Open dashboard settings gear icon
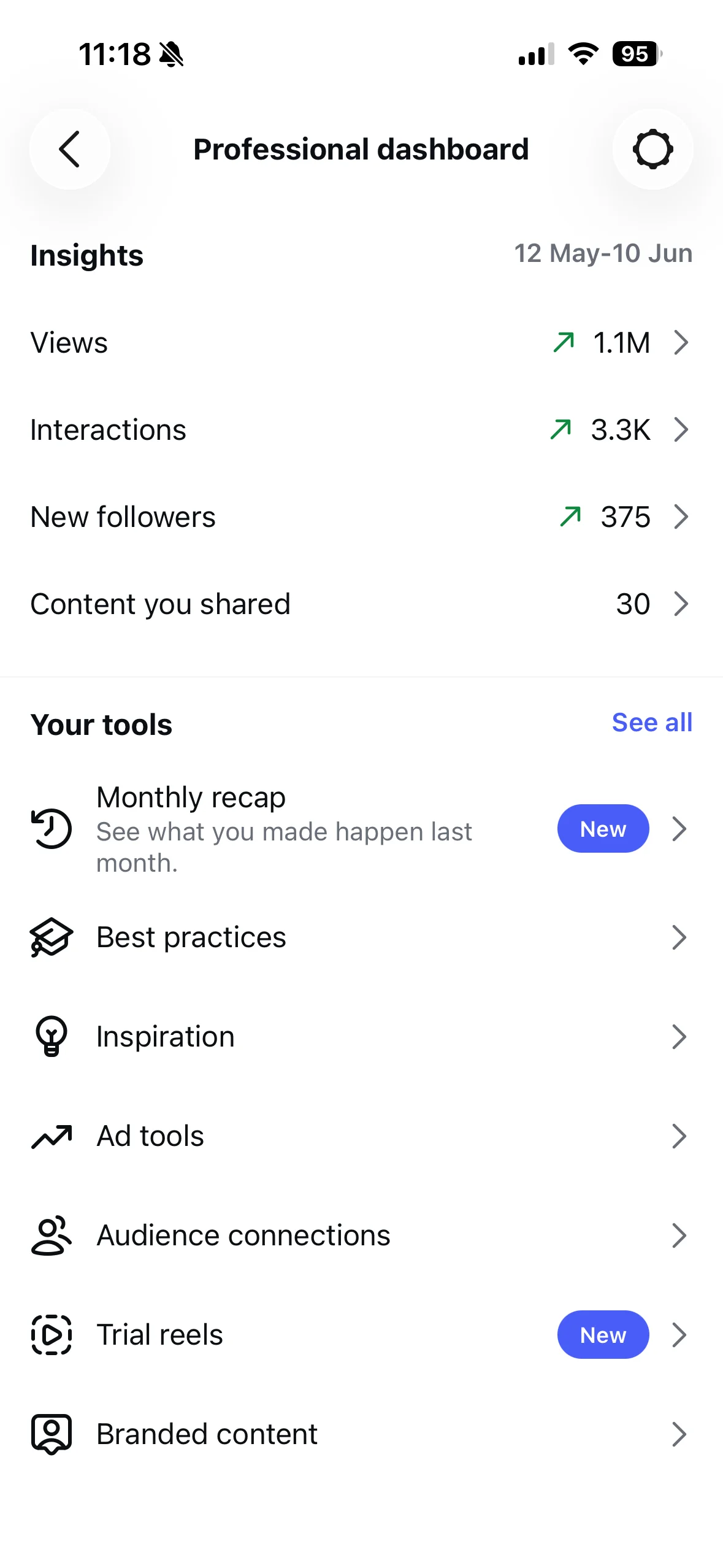 pyautogui.click(x=652, y=149)
